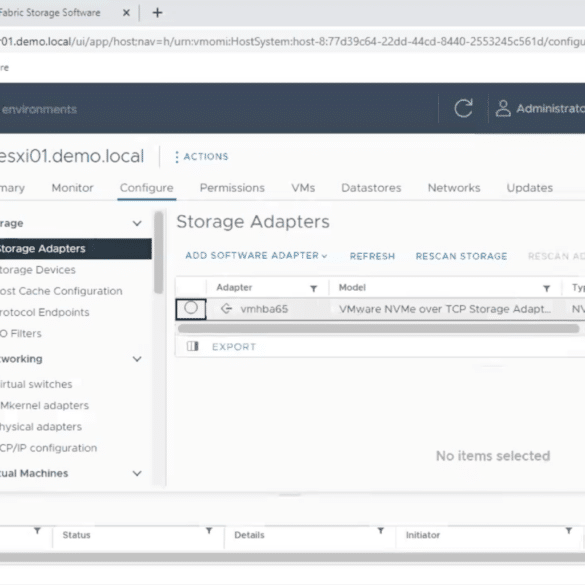This screenshot has height=585, width=585.
Task: Click the Initiator column header
Action: coord(422,535)
